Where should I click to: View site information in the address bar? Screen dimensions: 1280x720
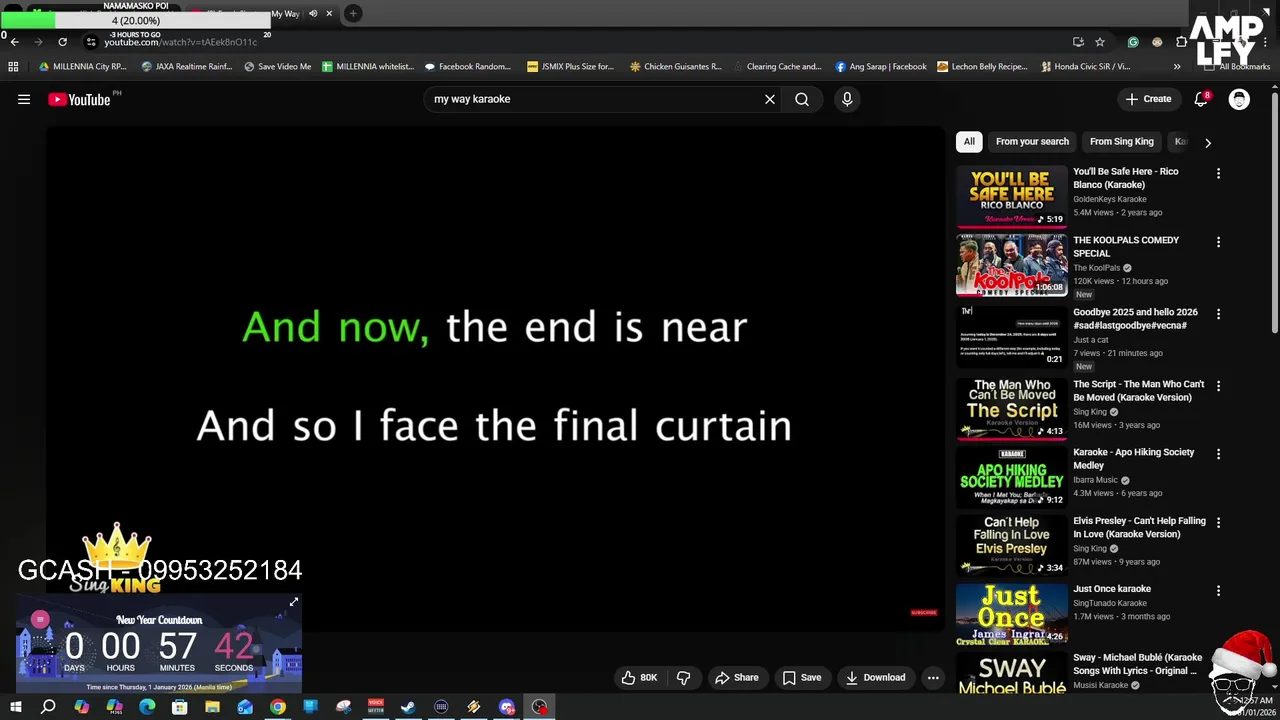pyautogui.click(x=91, y=42)
